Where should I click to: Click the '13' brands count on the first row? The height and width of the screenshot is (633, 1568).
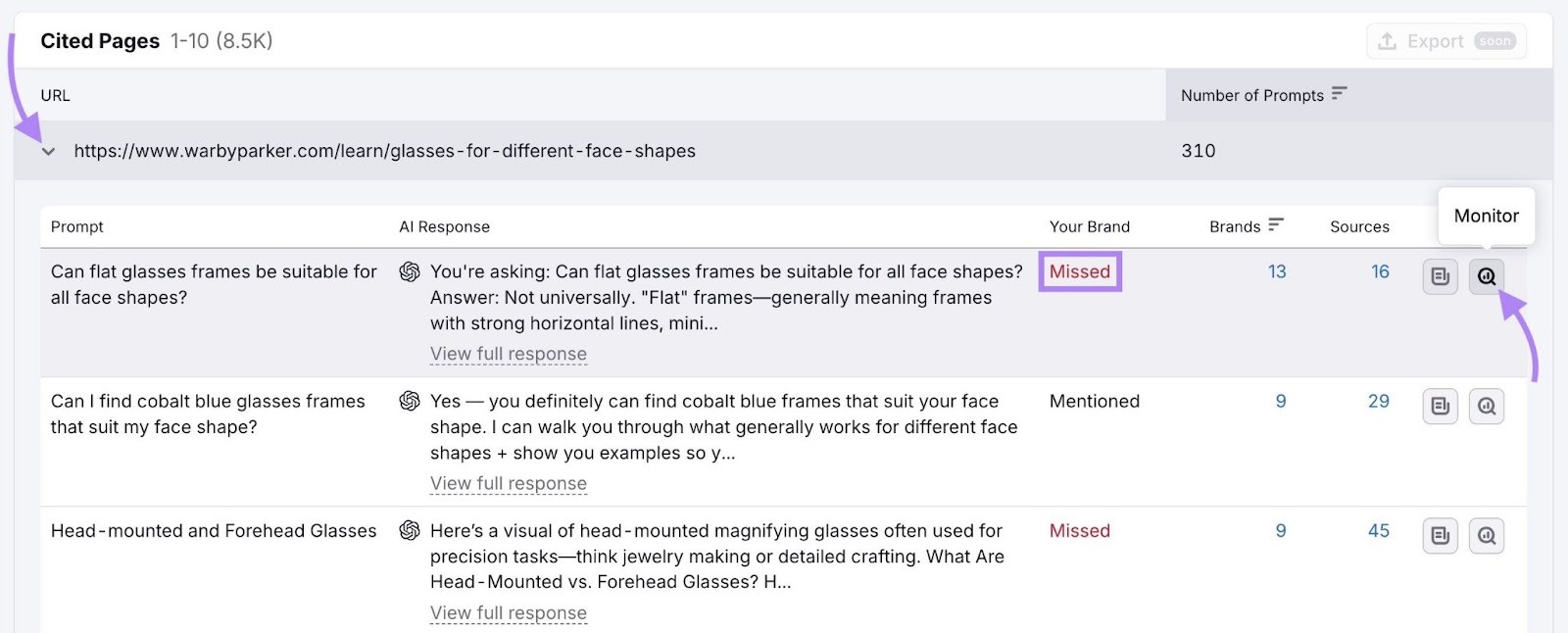[x=1276, y=271]
